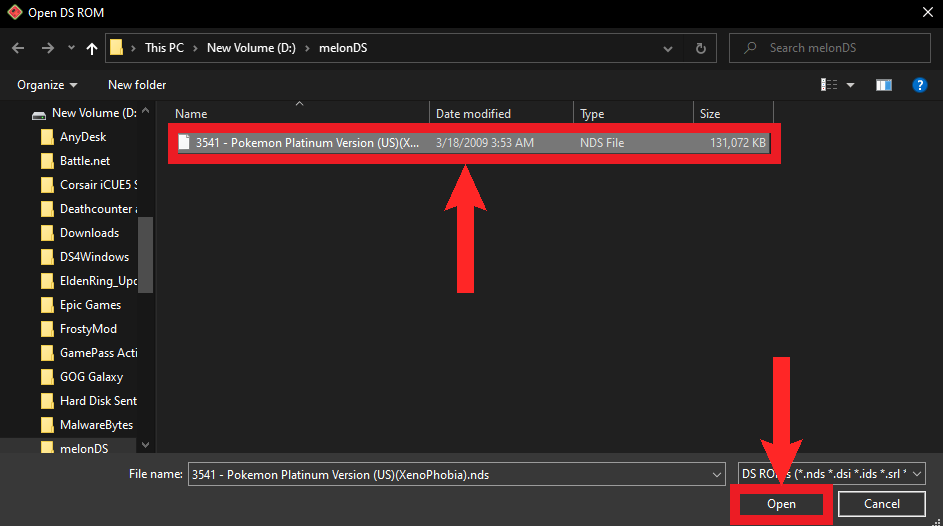Click the NDS File type cell
Viewport: 943px width, 526px height.
[602, 143]
